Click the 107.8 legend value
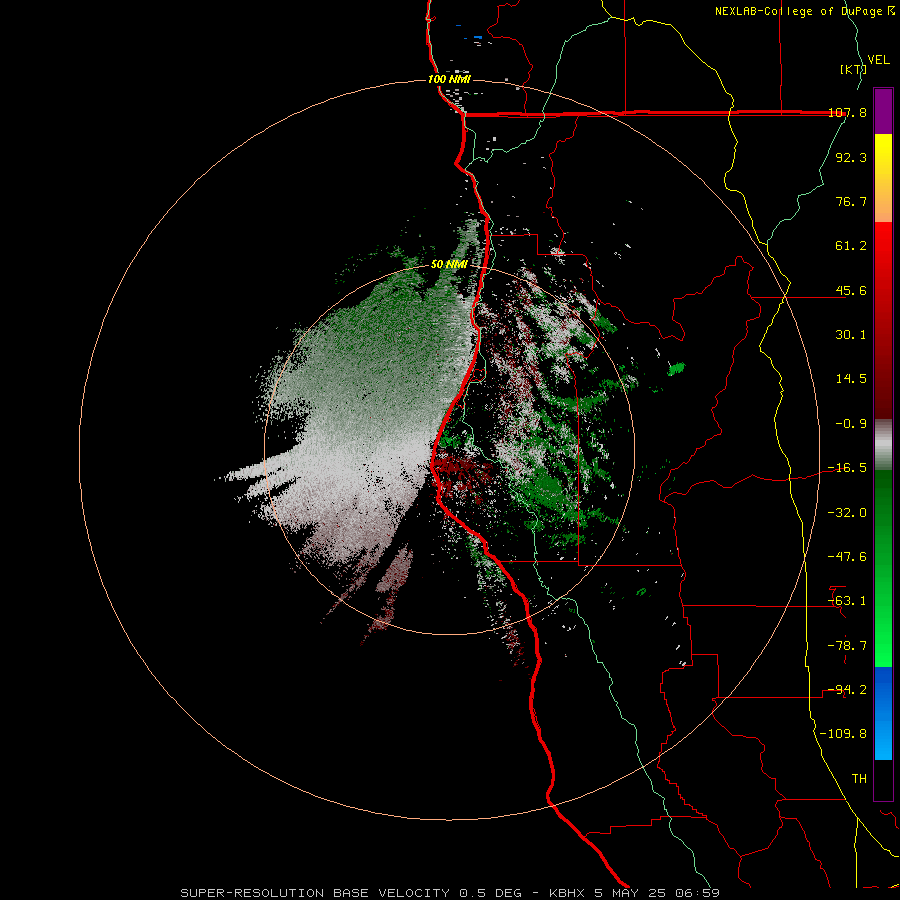Screen dimensions: 900x900 [847, 113]
